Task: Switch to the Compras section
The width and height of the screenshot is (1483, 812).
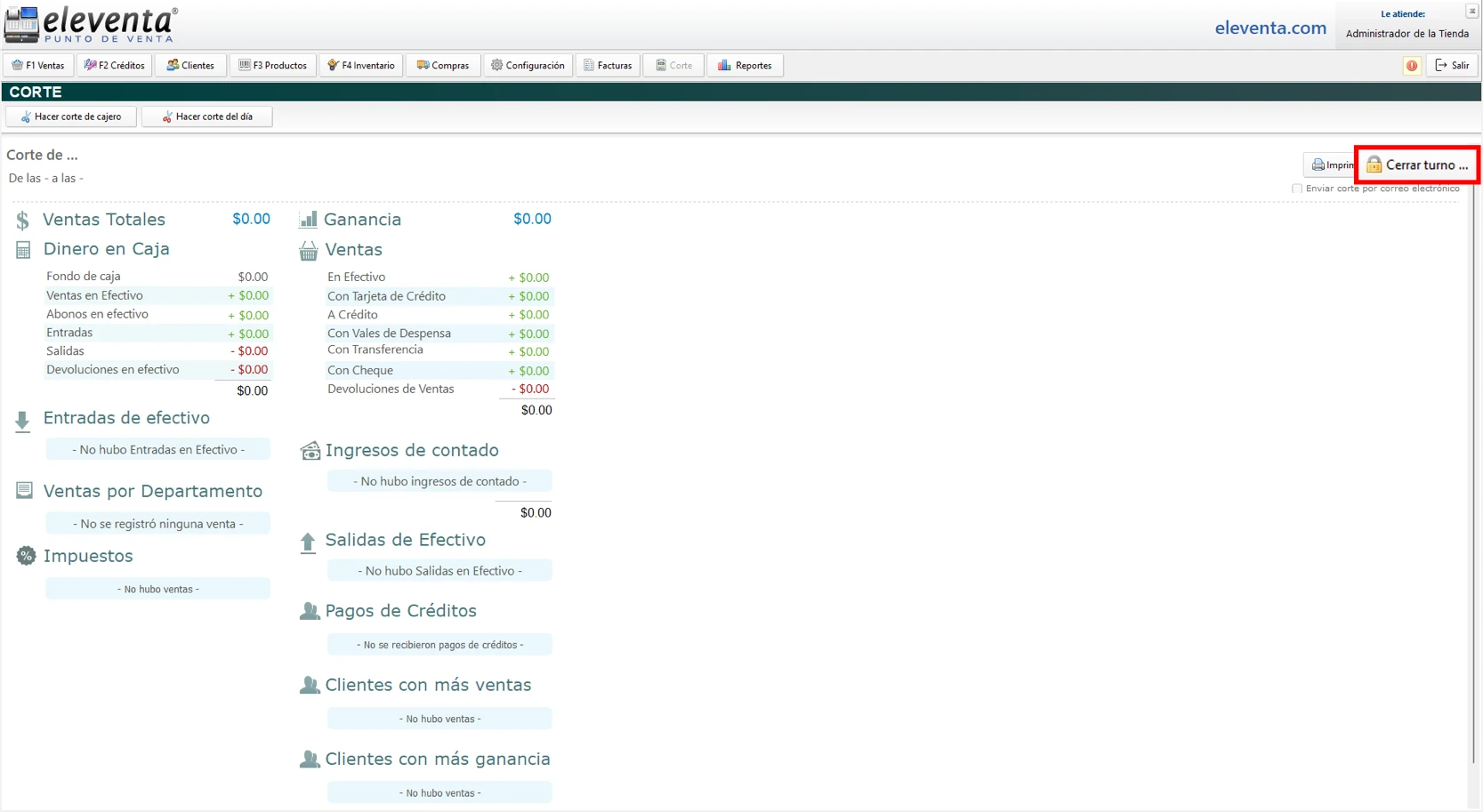Action: tap(443, 66)
